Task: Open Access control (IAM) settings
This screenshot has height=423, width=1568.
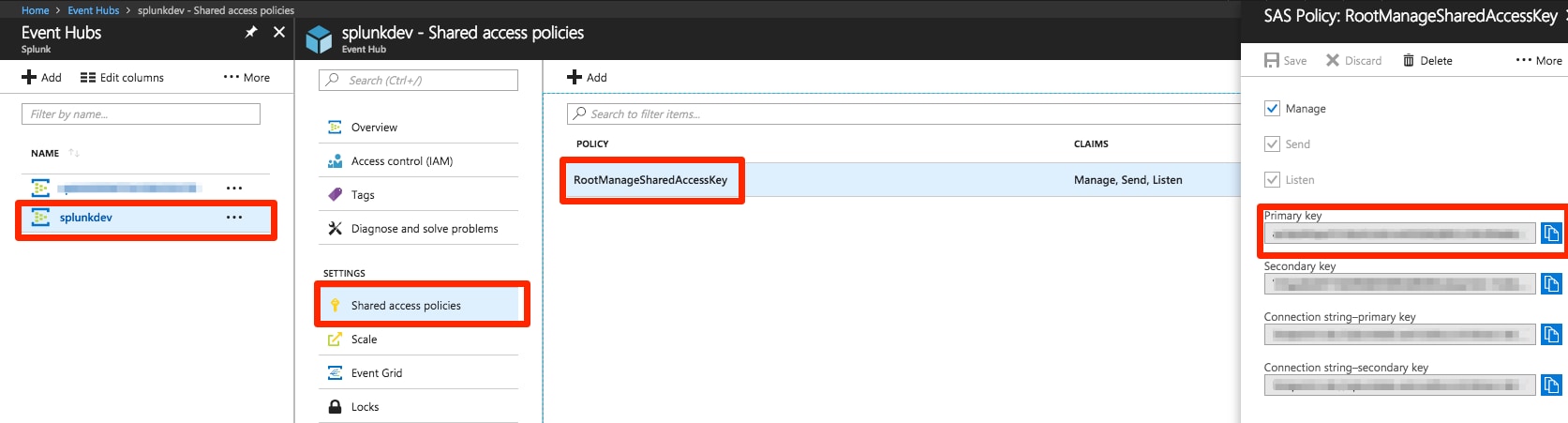Action: (x=401, y=161)
